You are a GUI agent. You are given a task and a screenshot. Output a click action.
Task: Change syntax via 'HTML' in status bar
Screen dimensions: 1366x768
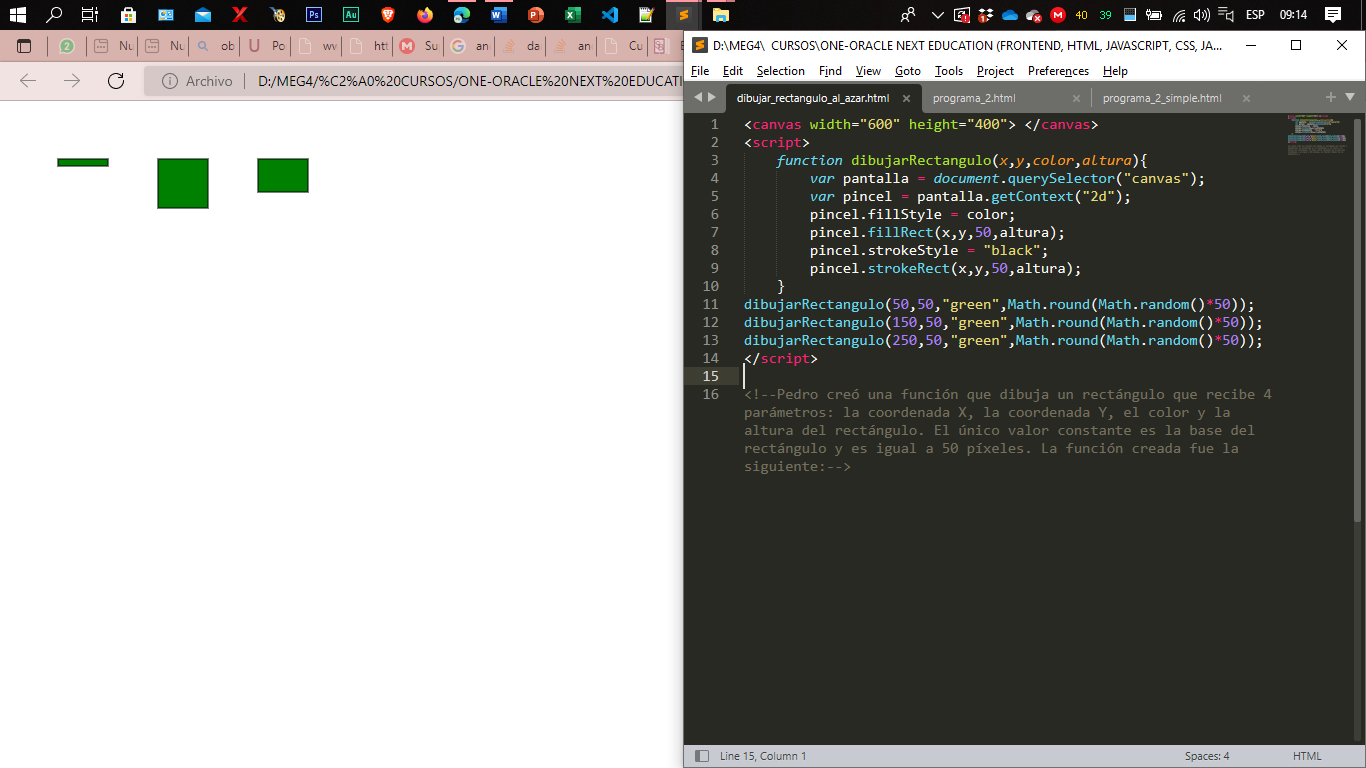click(1307, 756)
